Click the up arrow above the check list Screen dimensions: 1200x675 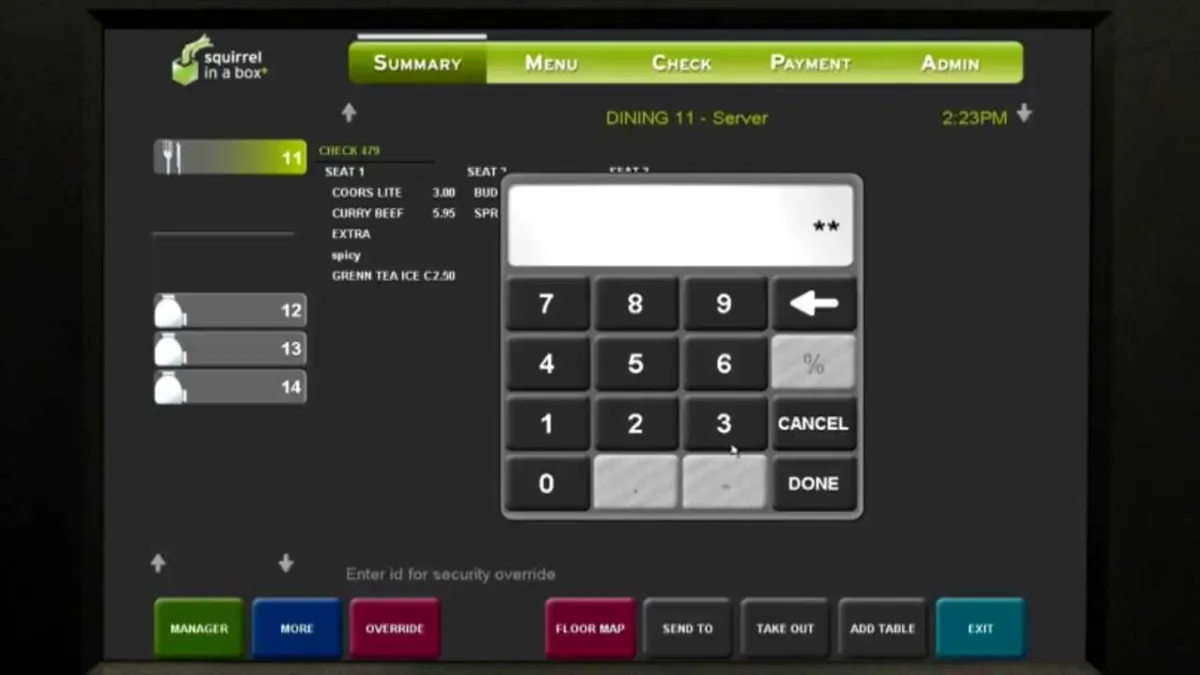click(x=349, y=113)
